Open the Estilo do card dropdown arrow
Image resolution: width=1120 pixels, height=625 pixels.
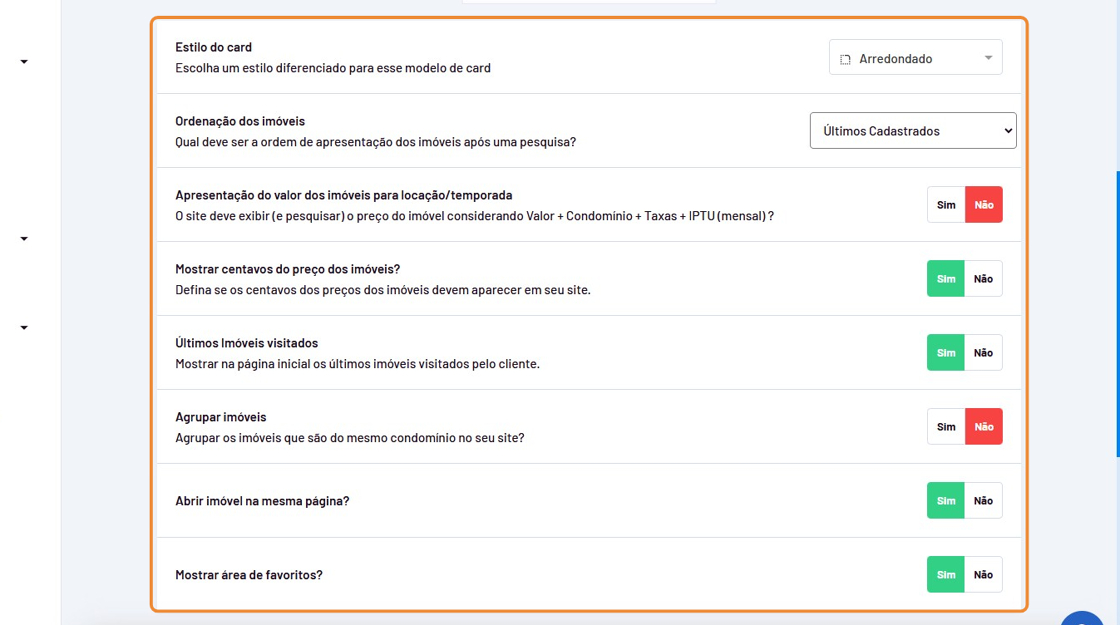point(988,58)
